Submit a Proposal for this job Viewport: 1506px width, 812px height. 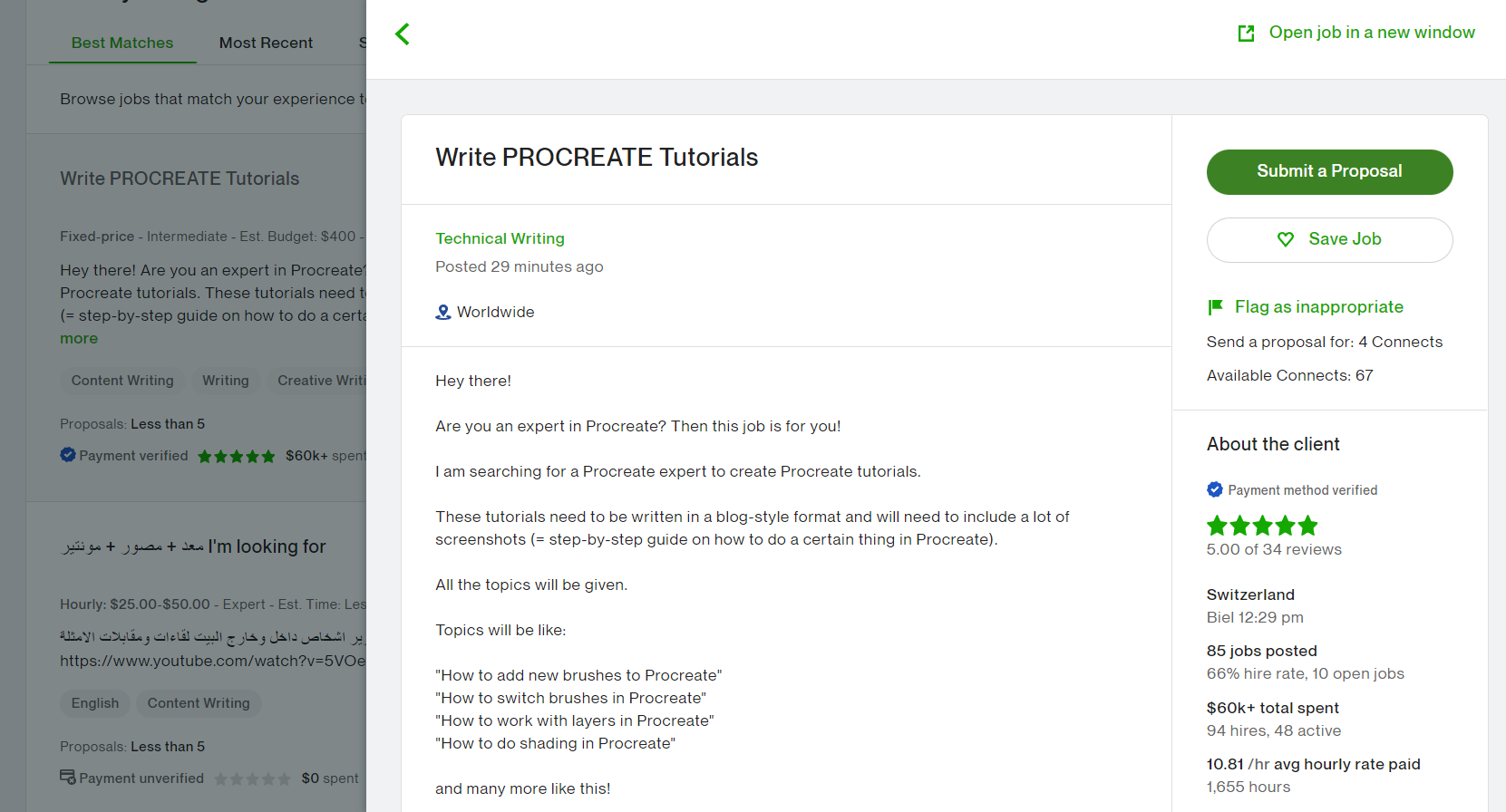[x=1329, y=172]
